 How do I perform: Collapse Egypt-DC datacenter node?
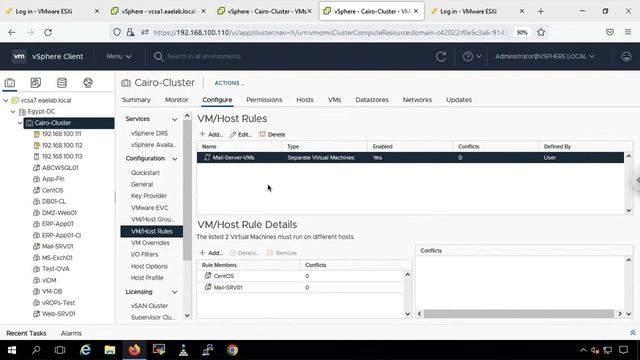13,111
